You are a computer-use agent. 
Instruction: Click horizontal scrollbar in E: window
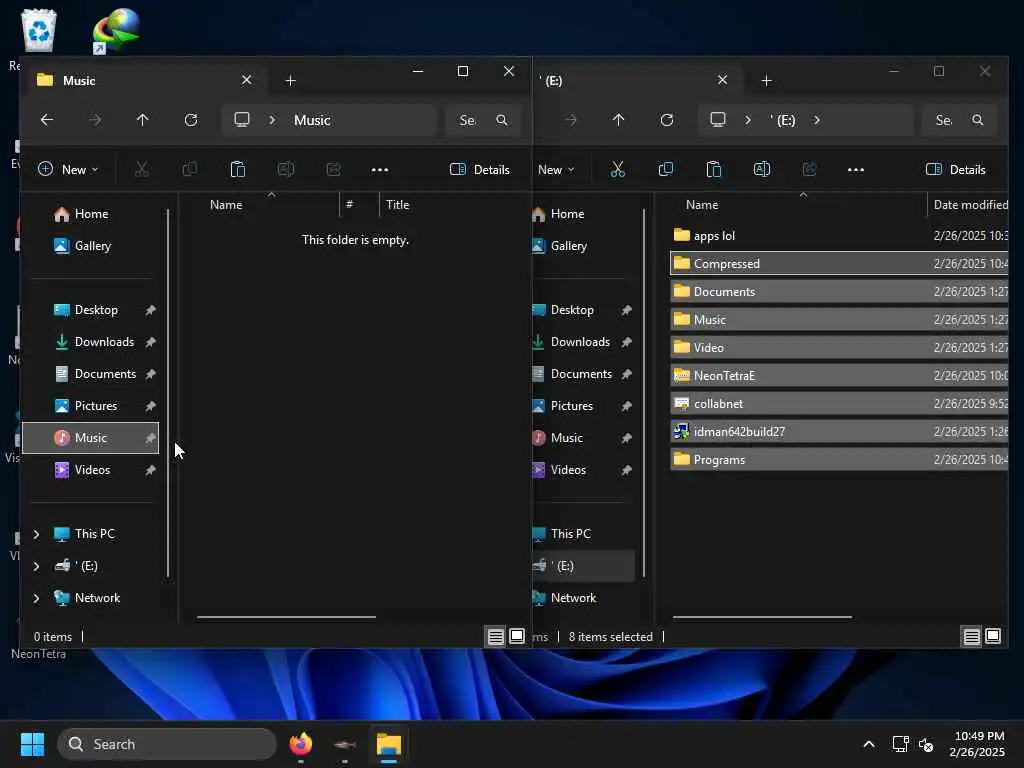click(762, 616)
